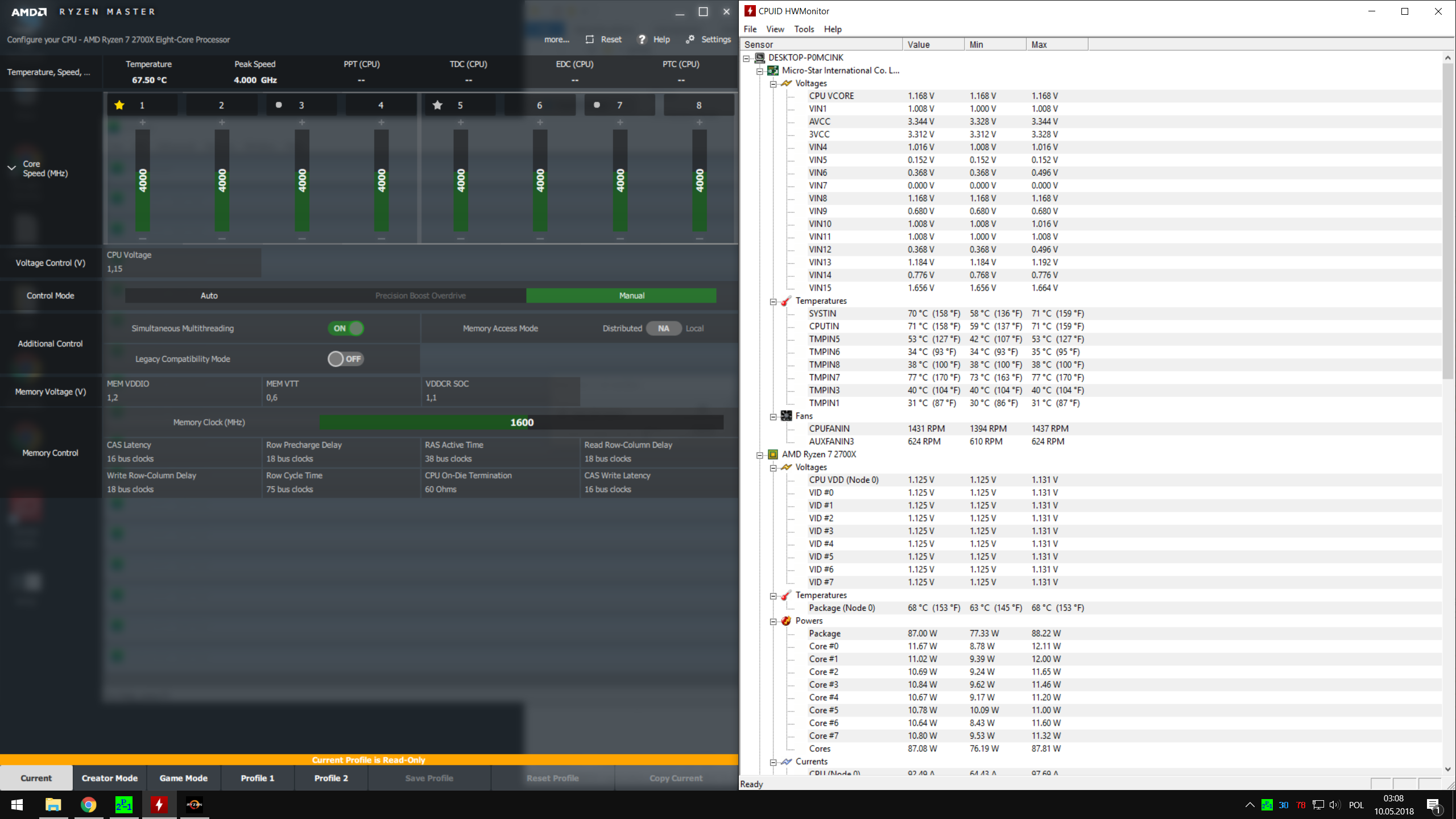Click the HWMonitor taskbar icon

159,805
